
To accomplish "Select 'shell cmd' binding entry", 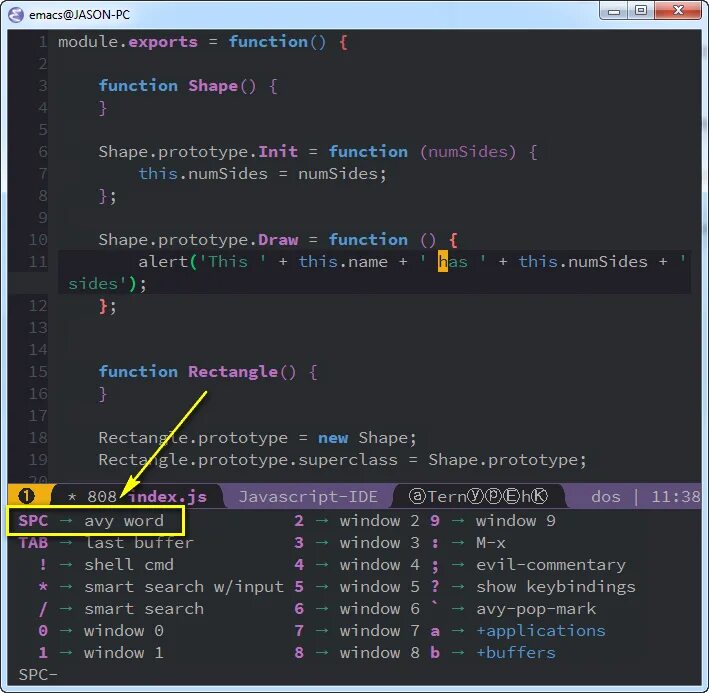I will [106, 565].
